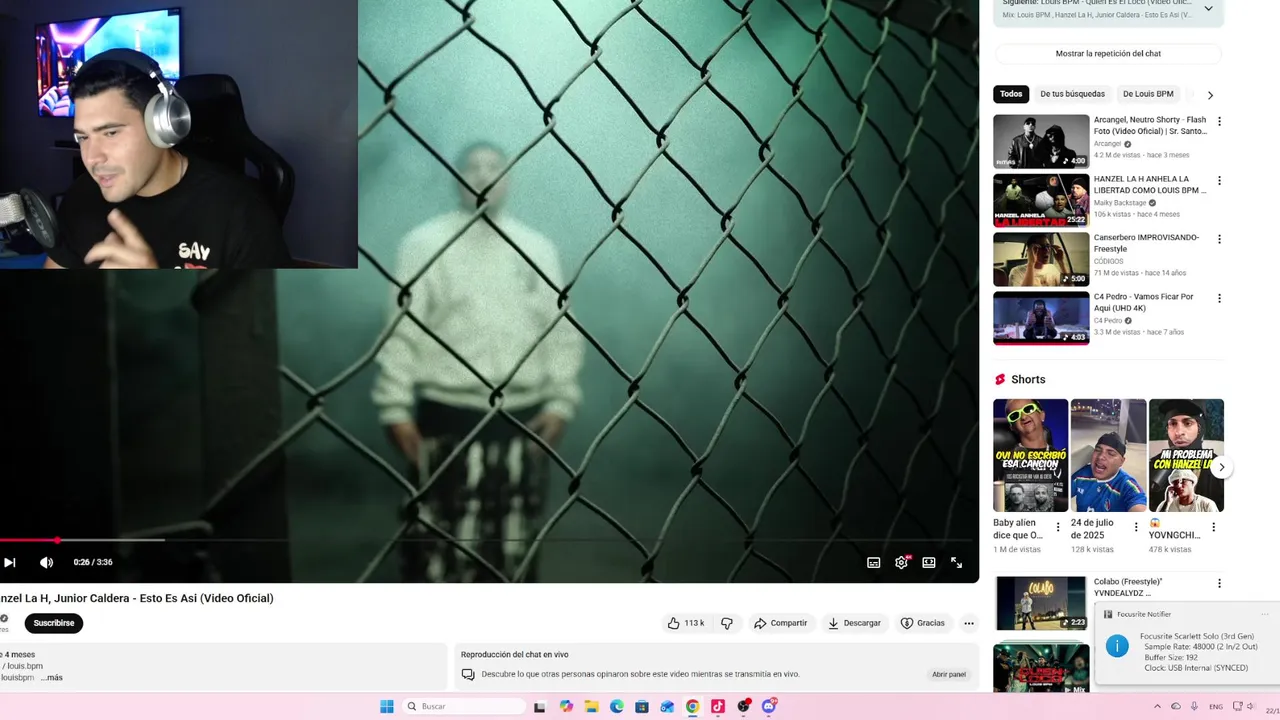Open the Baby alien dice que short
Image resolution: width=1280 pixels, height=720 pixels.
[x=1030, y=455]
